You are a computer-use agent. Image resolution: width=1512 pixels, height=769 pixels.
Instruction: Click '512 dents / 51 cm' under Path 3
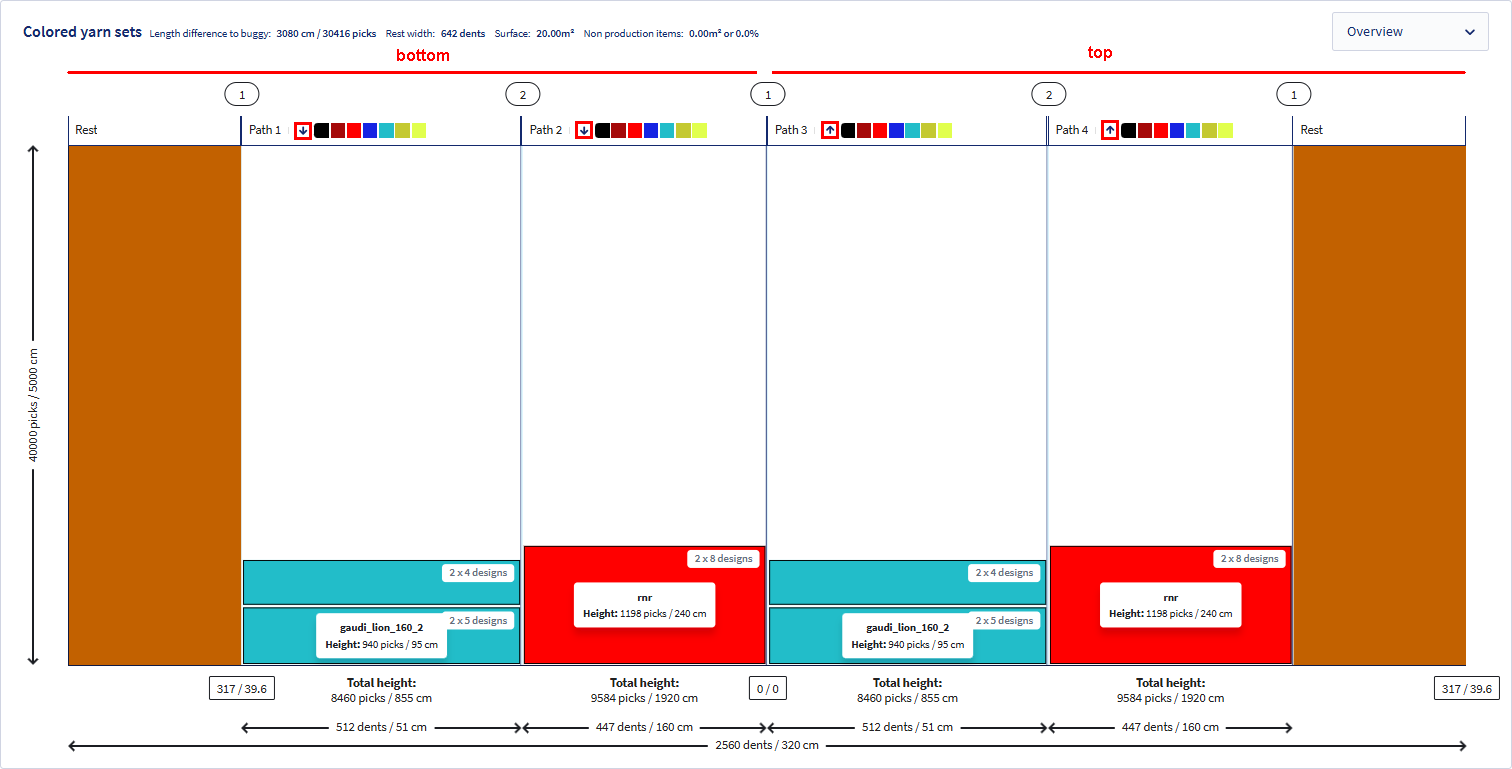[x=907, y=727]
